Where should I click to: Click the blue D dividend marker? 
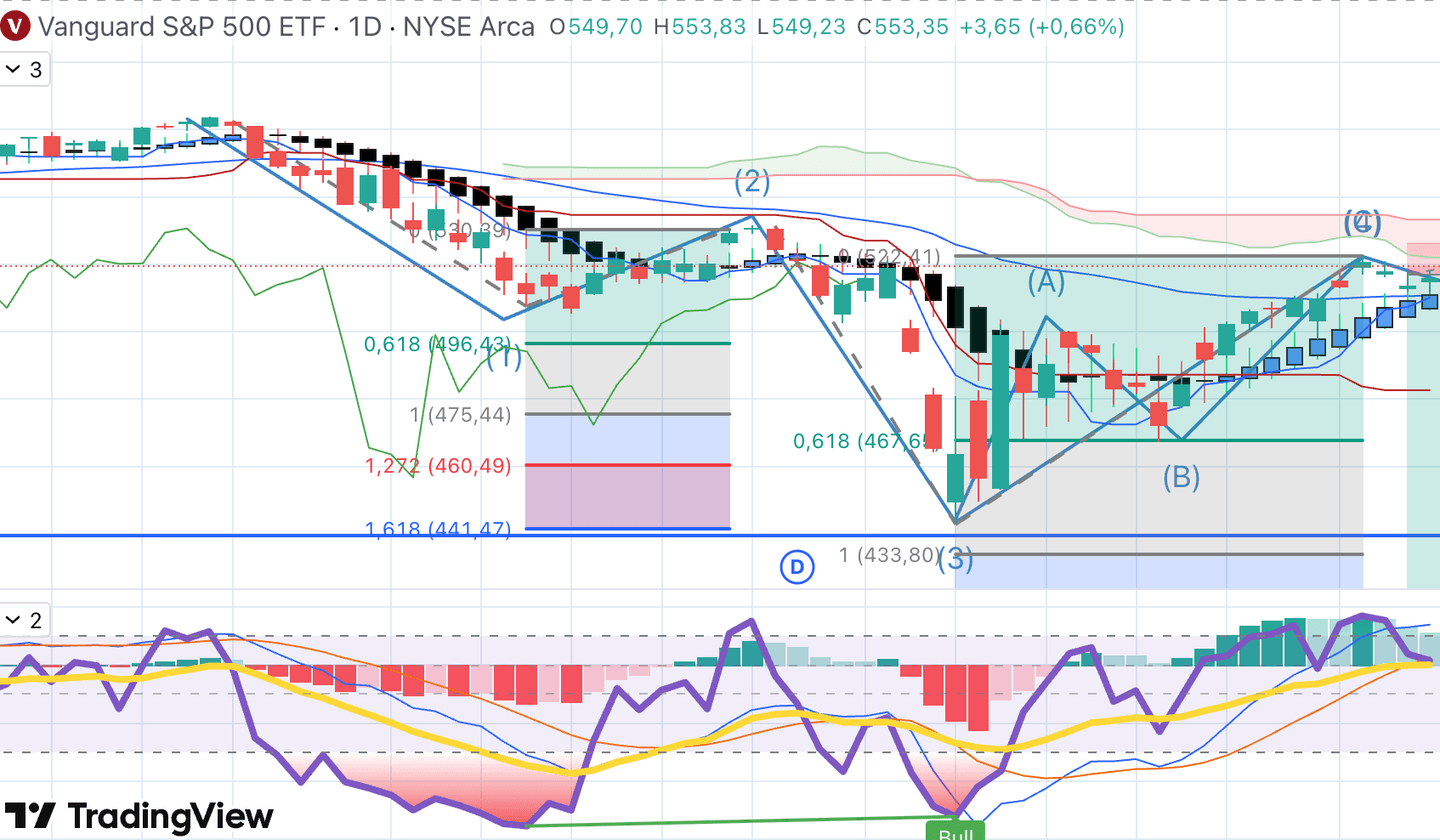(797, 568)
